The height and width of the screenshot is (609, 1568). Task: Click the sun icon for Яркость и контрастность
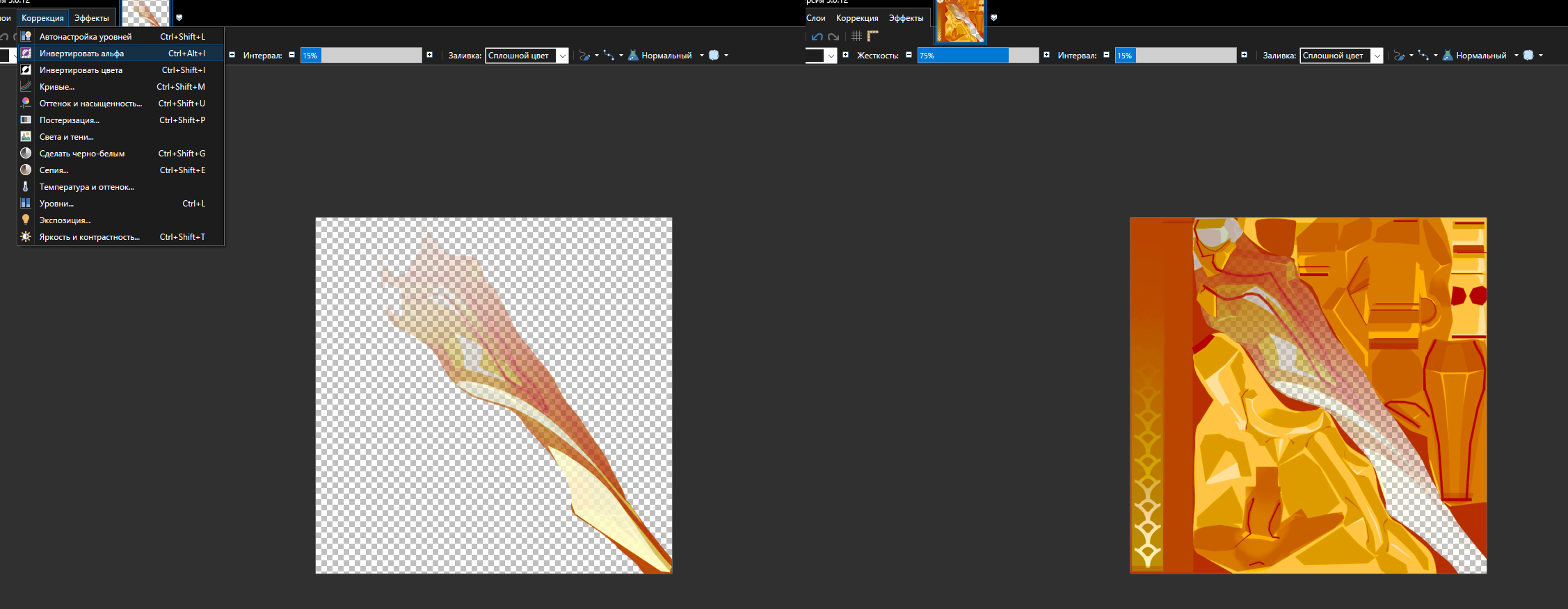[26, 236]
